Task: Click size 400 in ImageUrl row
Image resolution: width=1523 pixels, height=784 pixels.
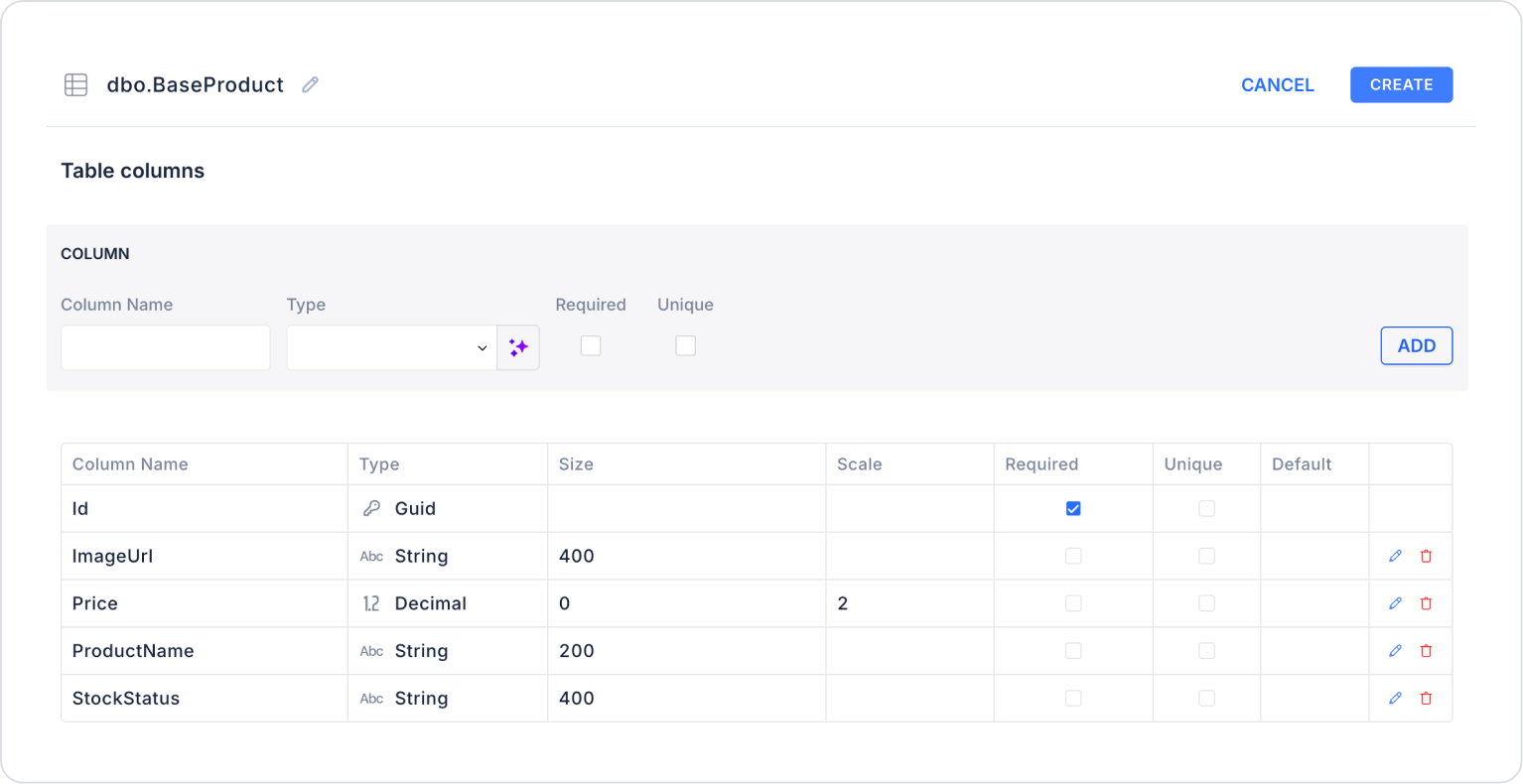Action: (x=577, y=556)
